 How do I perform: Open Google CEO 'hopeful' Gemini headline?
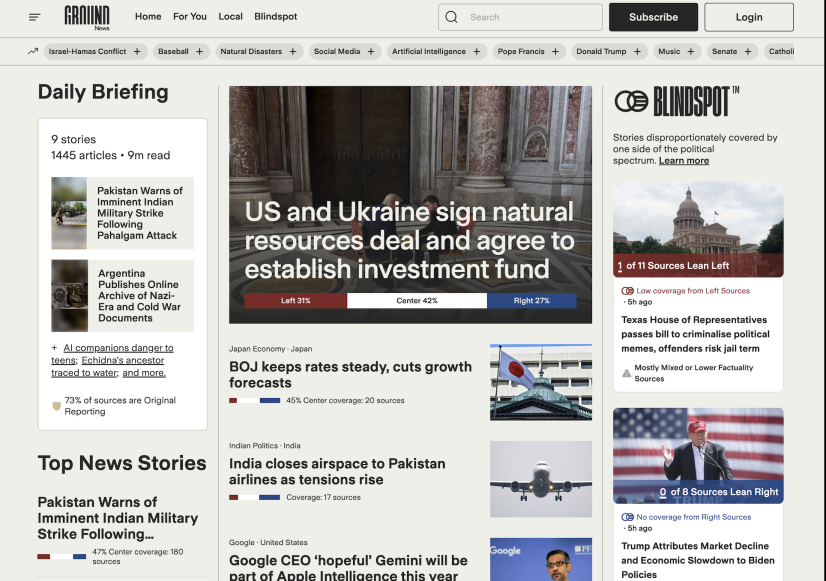click(x=348, y=567)
